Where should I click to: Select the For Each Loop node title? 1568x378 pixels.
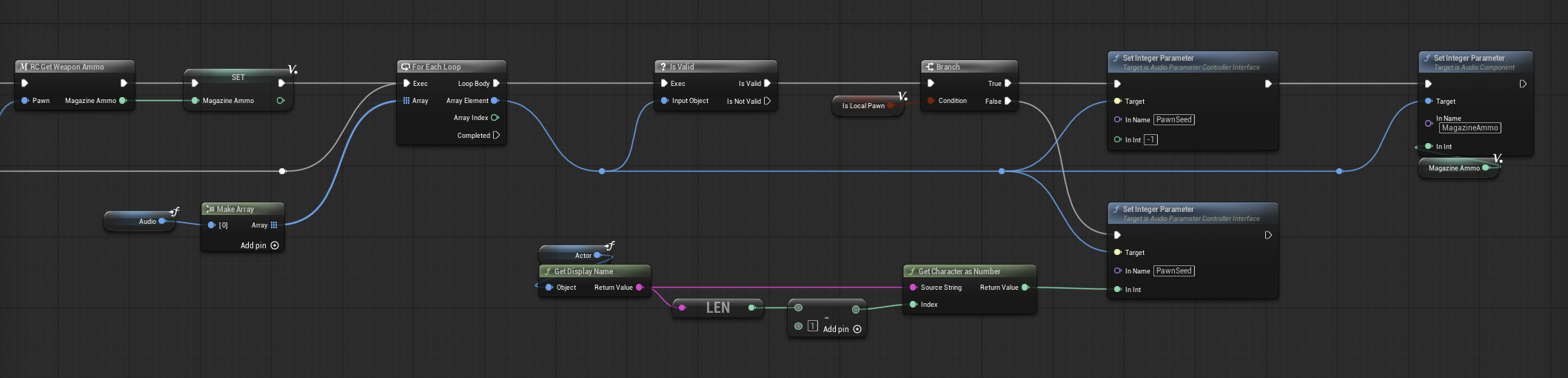(x=436, y=67)
